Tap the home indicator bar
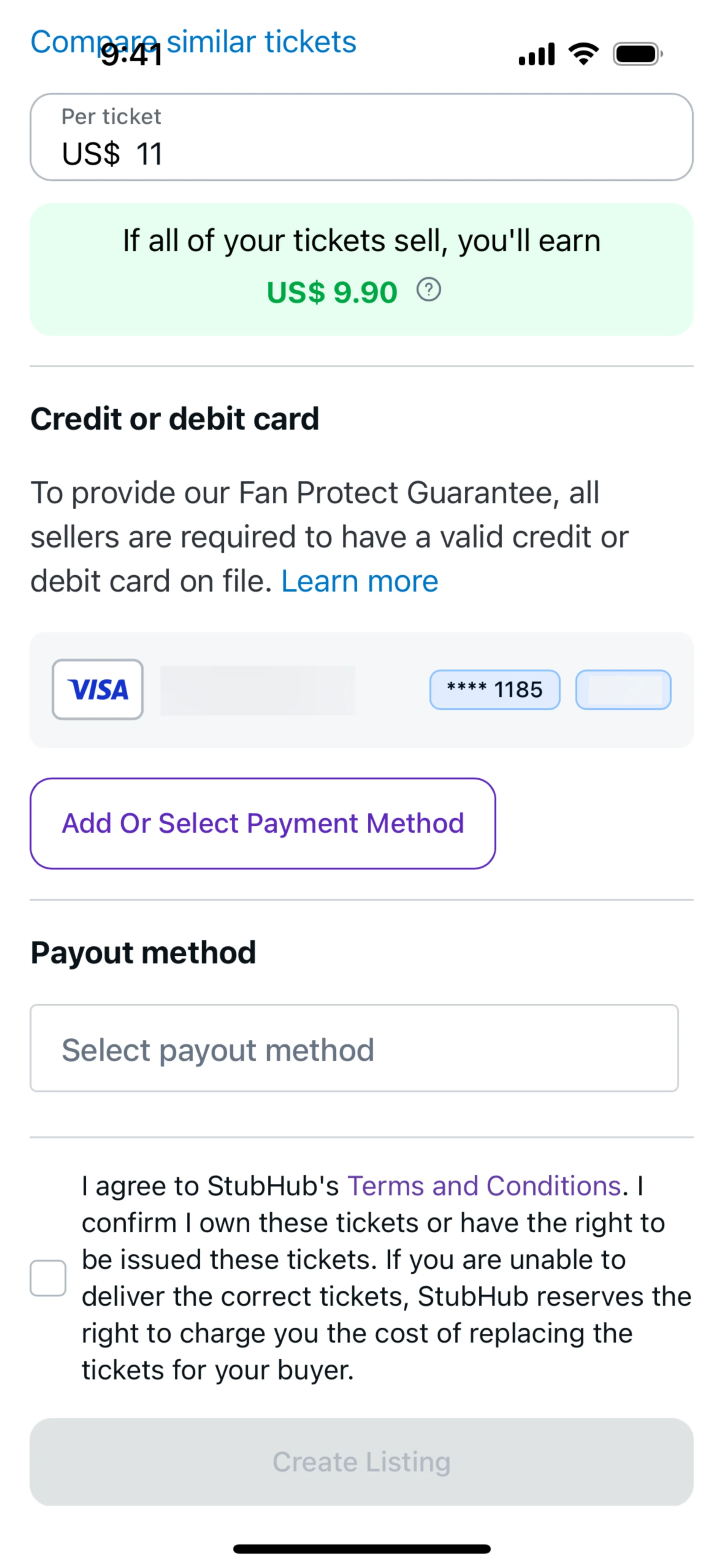Viewport: 723px width, 1568px height. [361, 1548]
